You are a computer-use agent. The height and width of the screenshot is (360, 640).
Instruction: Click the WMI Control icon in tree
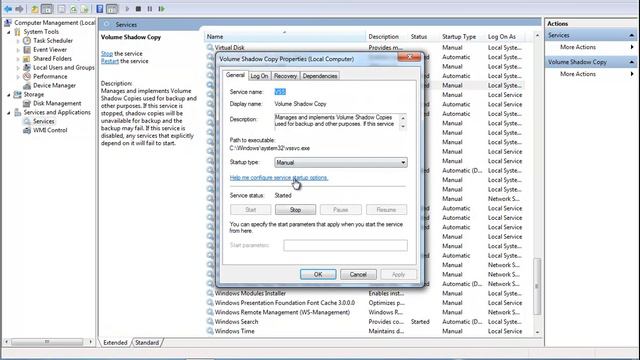point(27,130)
